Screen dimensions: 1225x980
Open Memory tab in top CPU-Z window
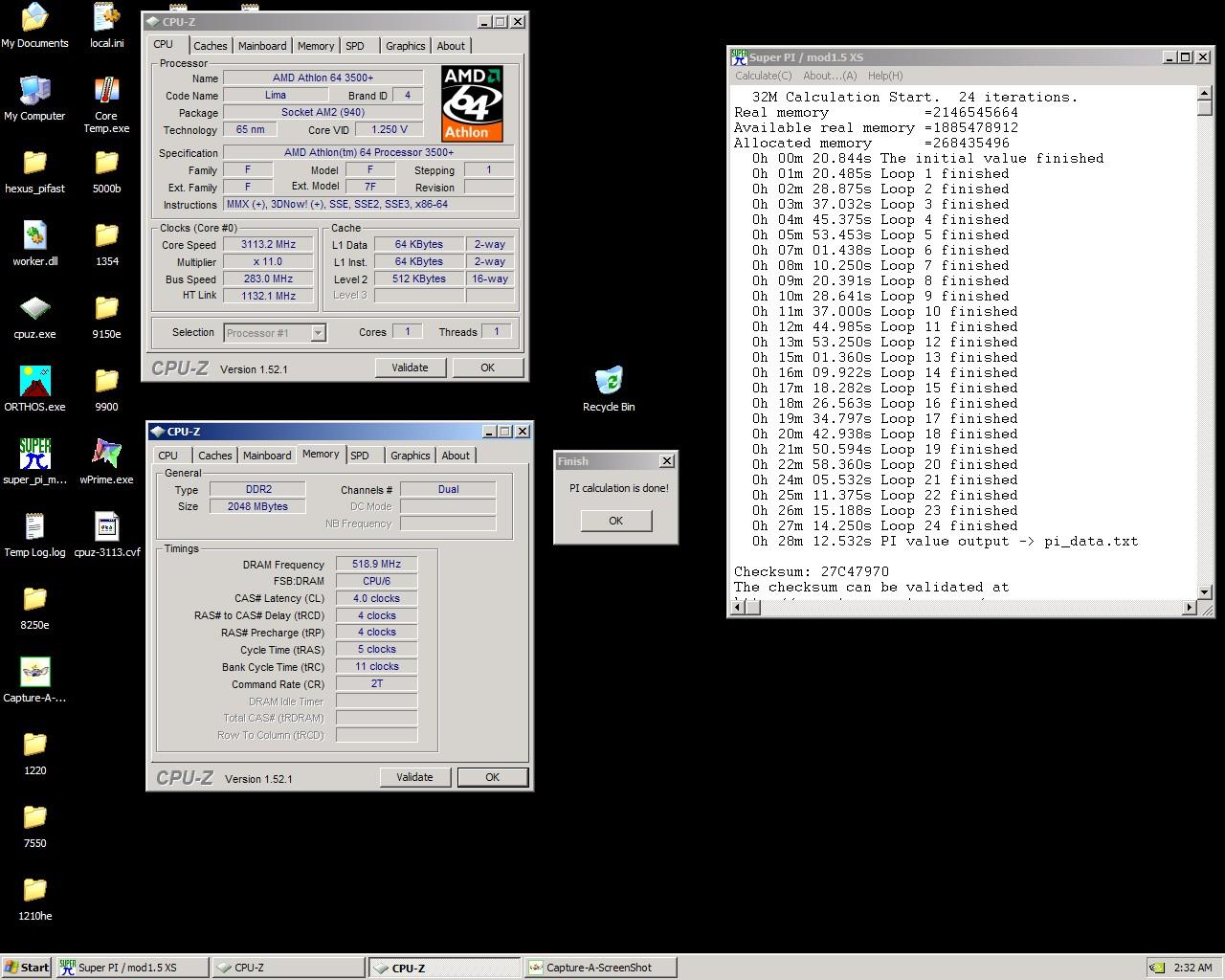click(x=316, y=46)
